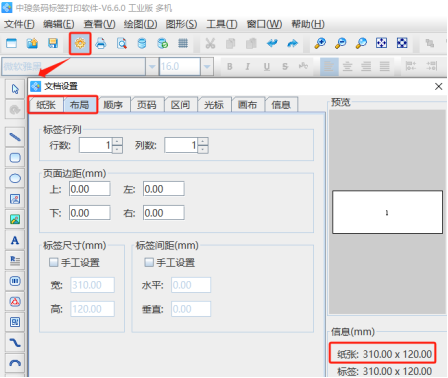This screenshot has height=378, width=448.
Task: Open the 绘图(D) menu
Action: click(x=140, y=24)
